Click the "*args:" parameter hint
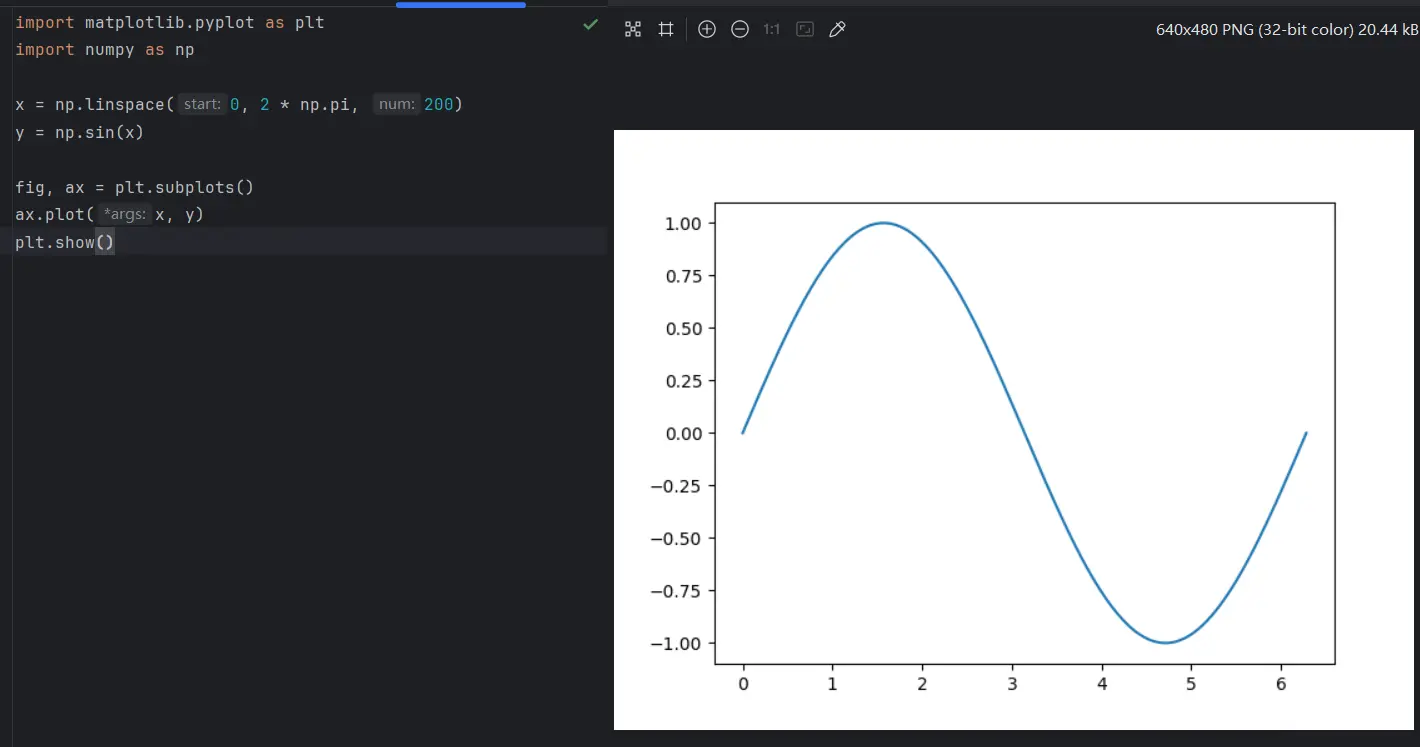This screenshot has height=747, width=1420. [x=125, y=214]
